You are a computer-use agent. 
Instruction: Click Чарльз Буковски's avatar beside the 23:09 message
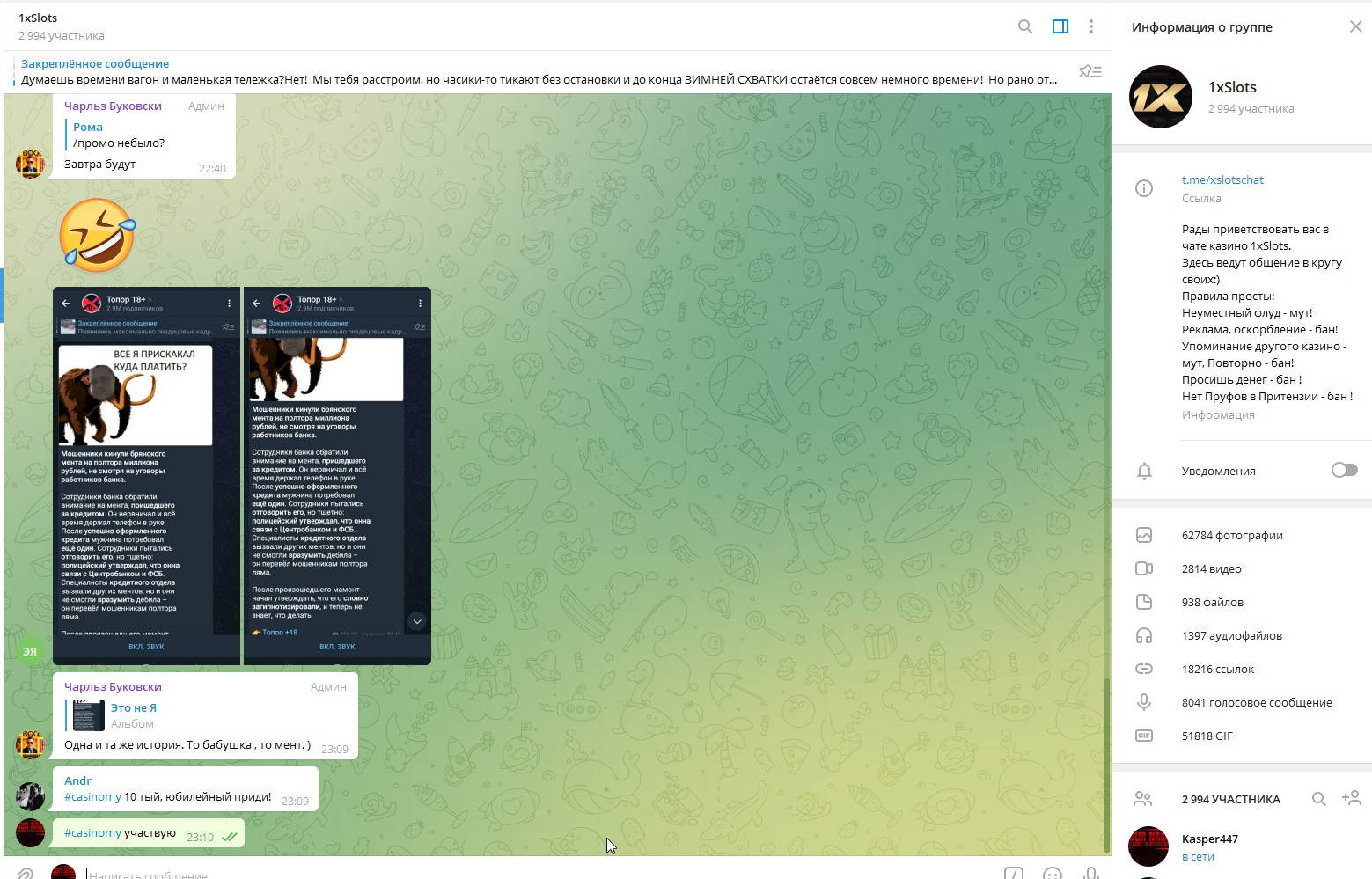[30, 744]
